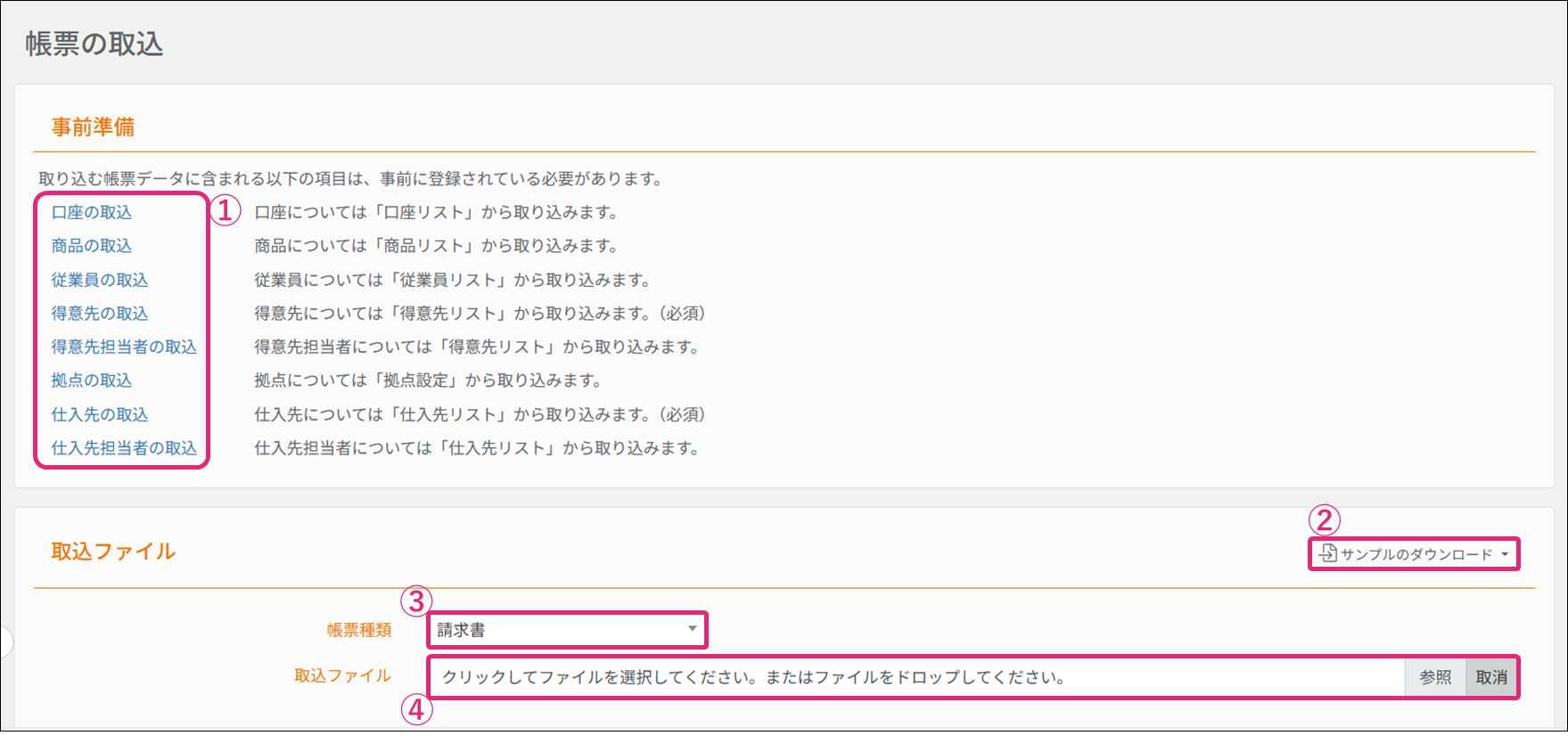This screenshot has height=752, width=1568.
Task: Select the 得意先担当者の取込 link
Action: tap(124, 347)
